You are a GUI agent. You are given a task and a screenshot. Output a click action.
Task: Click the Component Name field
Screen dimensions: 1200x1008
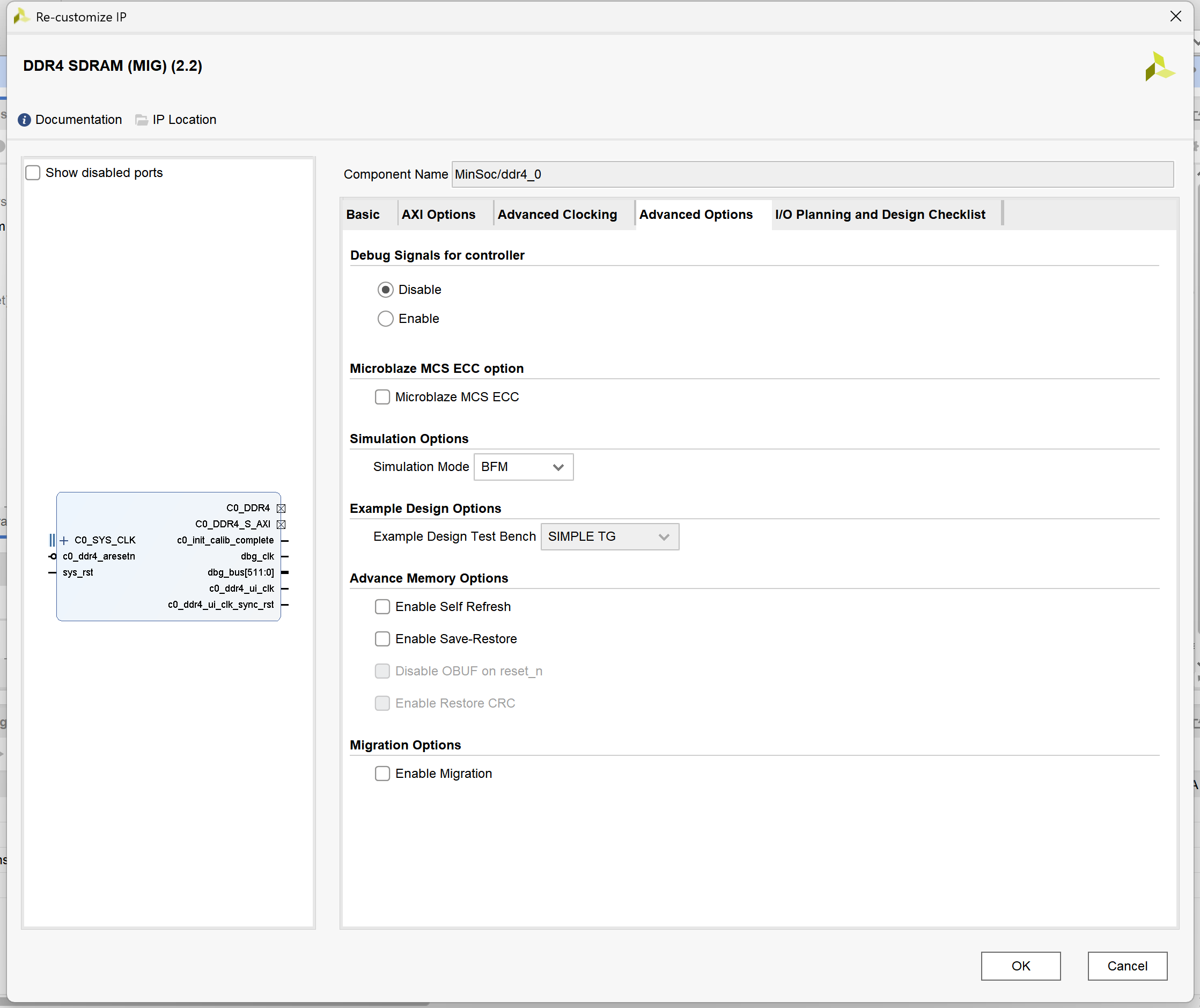coord(813,174)
